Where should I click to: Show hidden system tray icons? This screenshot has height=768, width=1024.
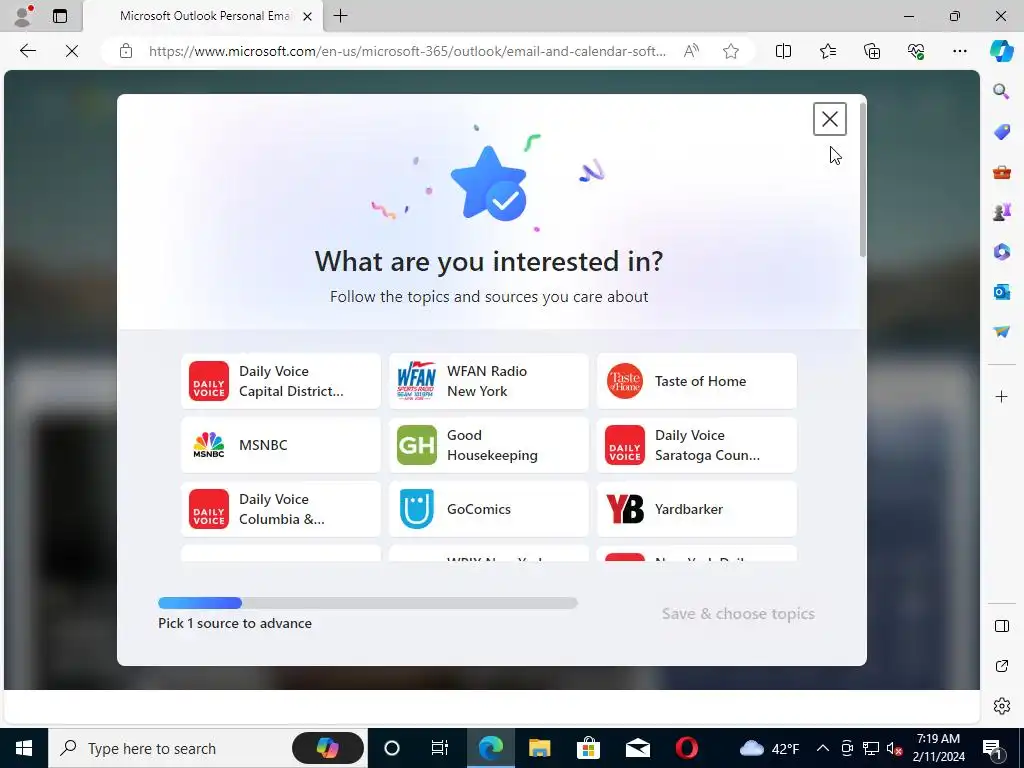[823, 748]
